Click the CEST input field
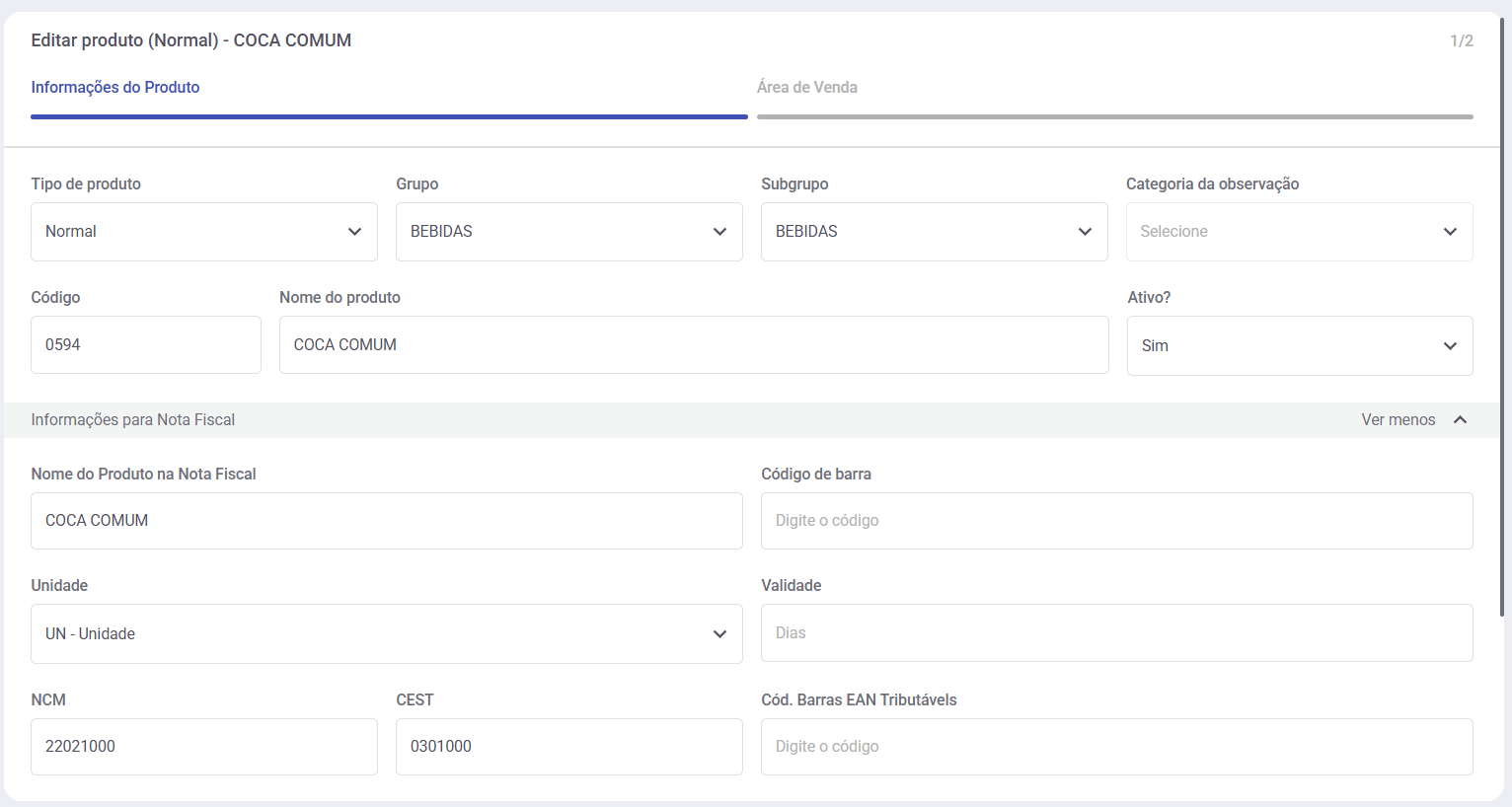Viewport: 1512px width, 807px height. [569, 747]
